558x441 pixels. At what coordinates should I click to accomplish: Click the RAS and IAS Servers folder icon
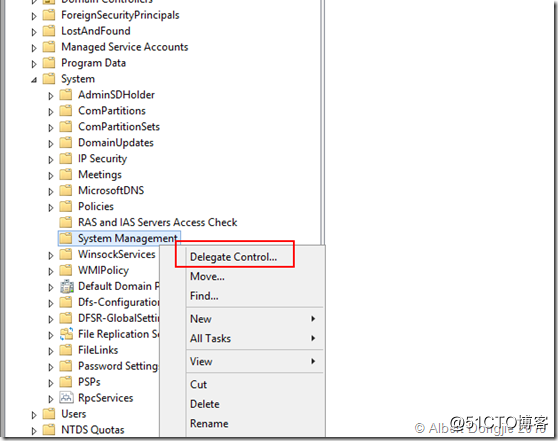tap(65, 222)
